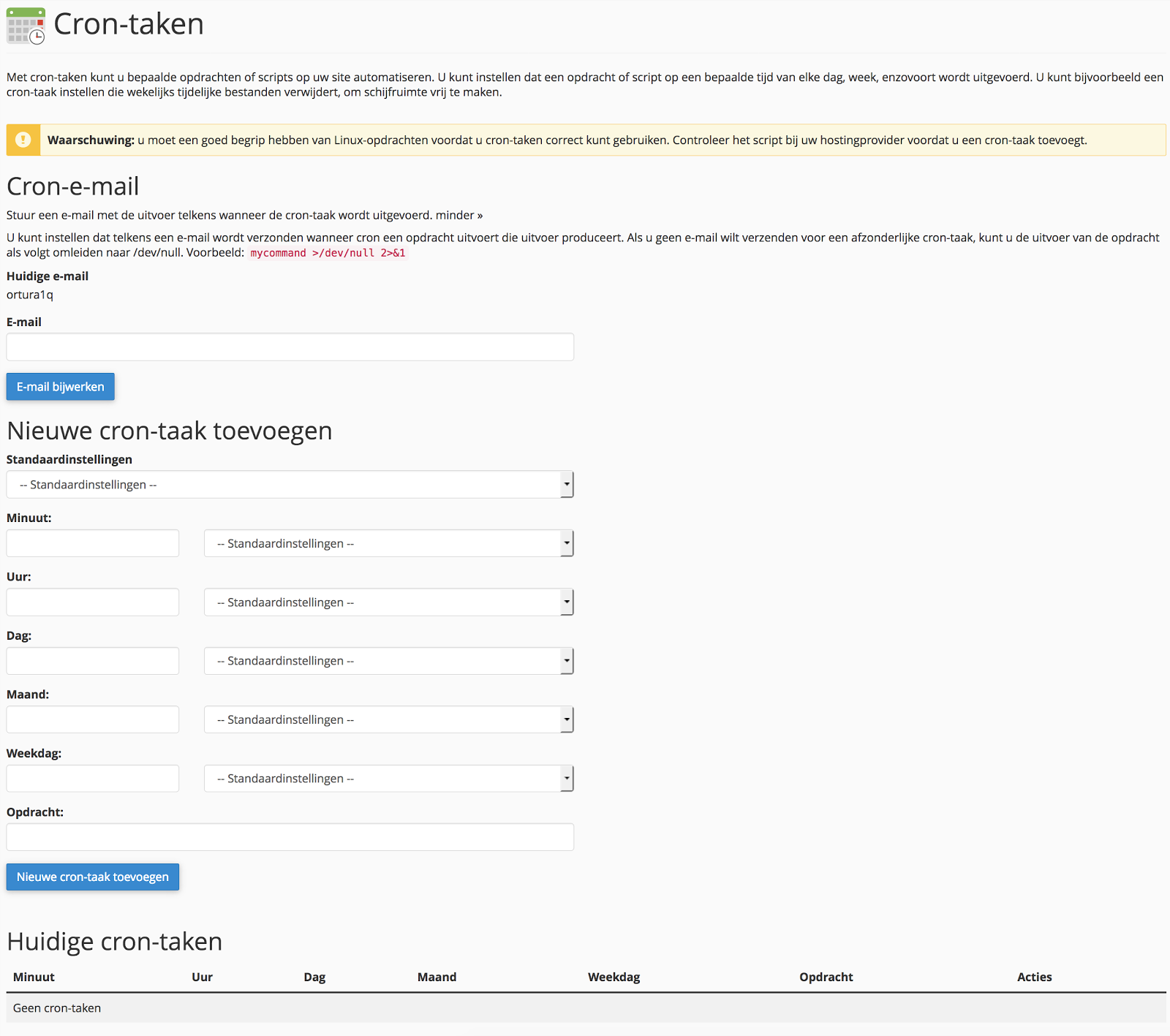Image resolution: width=1170 pixels, height=1036 pixels.
Task: Click the Weekdag table column header
Action: click(x=614, y=977)
